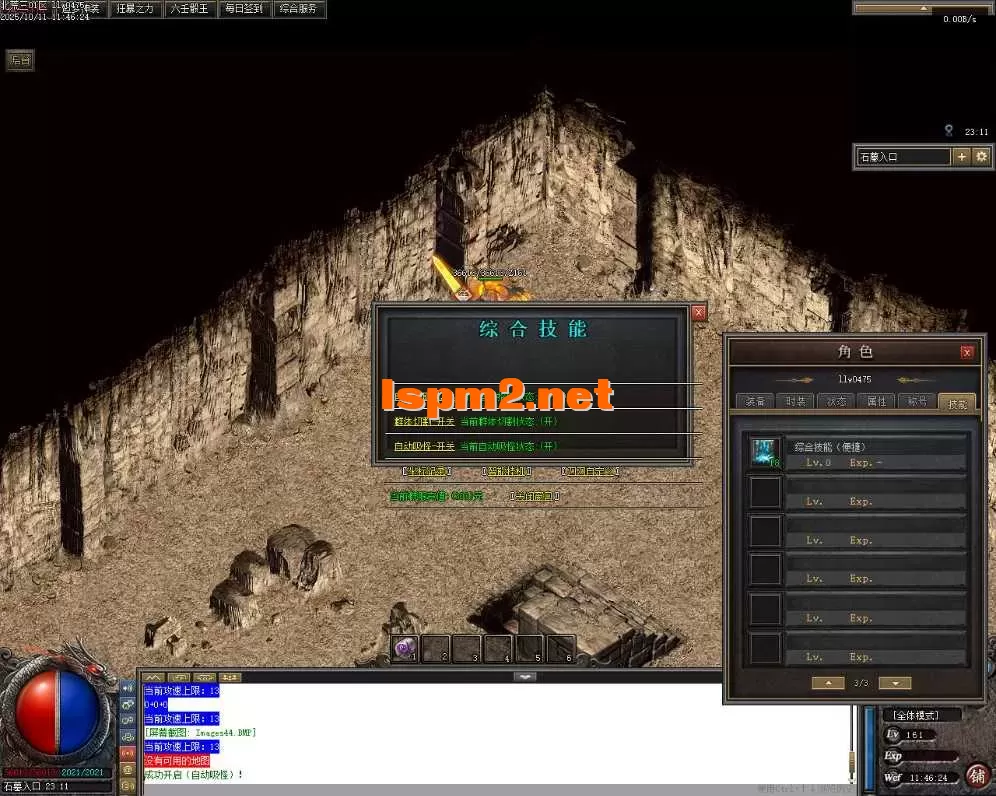Close the 综合技能 dialog
This screenshot has height=796, width=996.
pos(698,313)
